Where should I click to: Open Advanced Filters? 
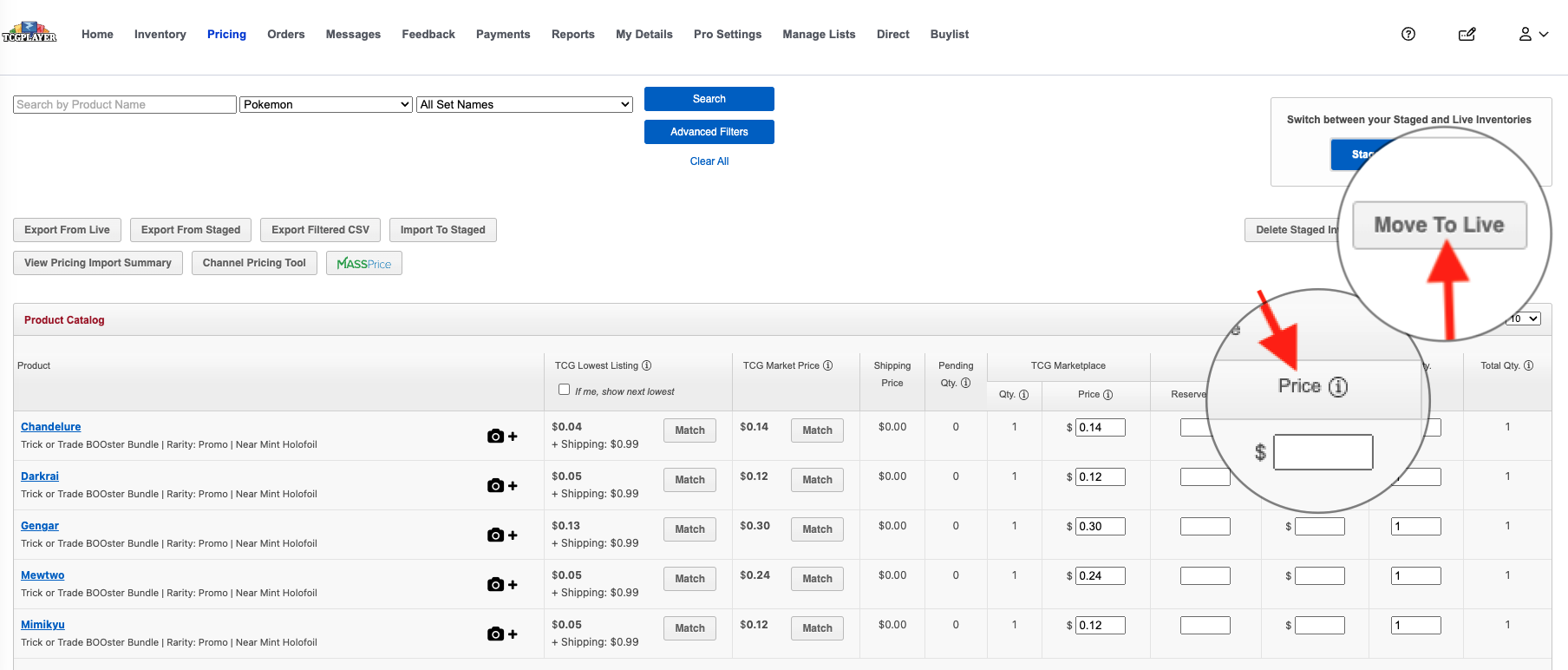click(x=709, y=132)
